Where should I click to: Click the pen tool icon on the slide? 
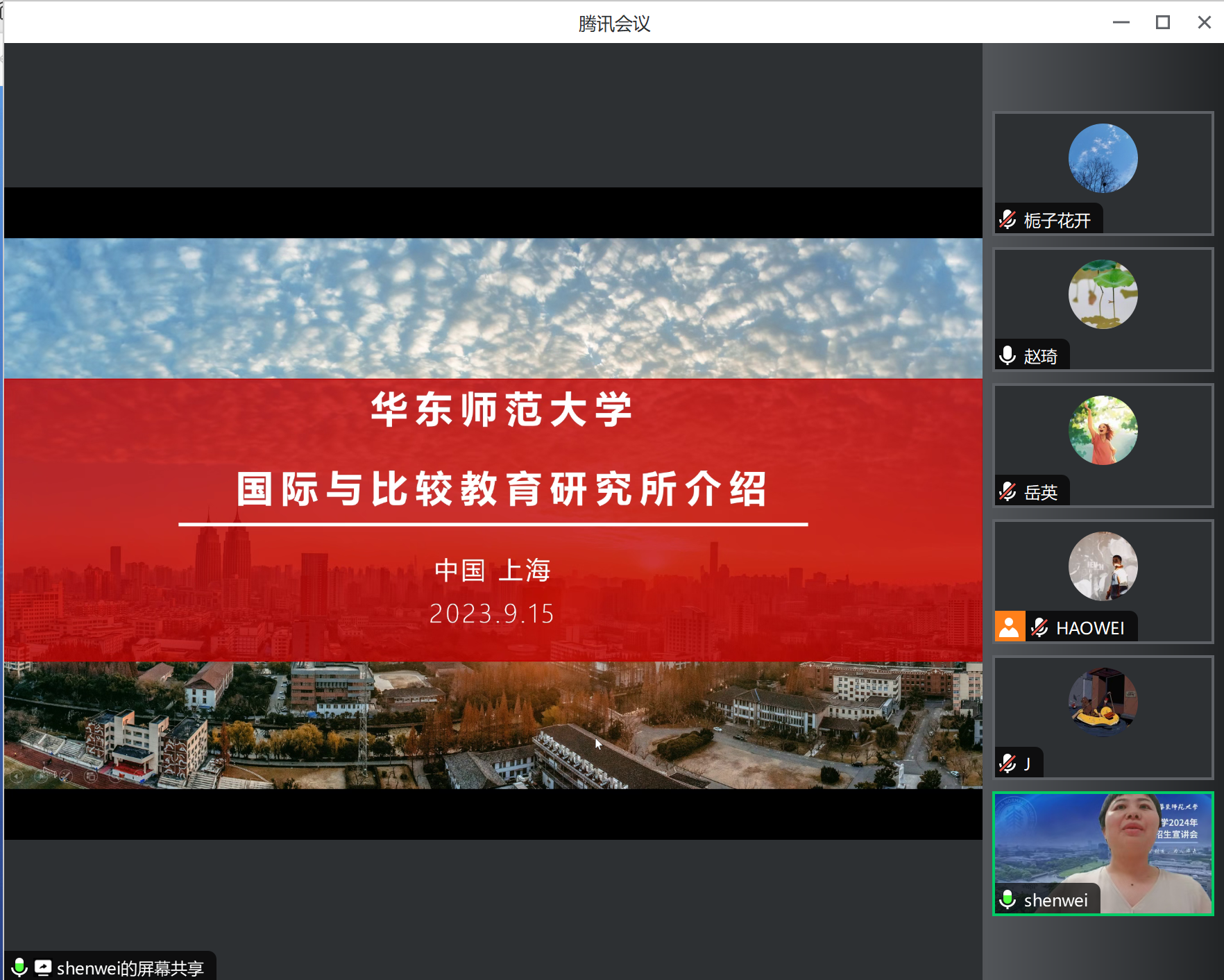(x=66, y=776)
